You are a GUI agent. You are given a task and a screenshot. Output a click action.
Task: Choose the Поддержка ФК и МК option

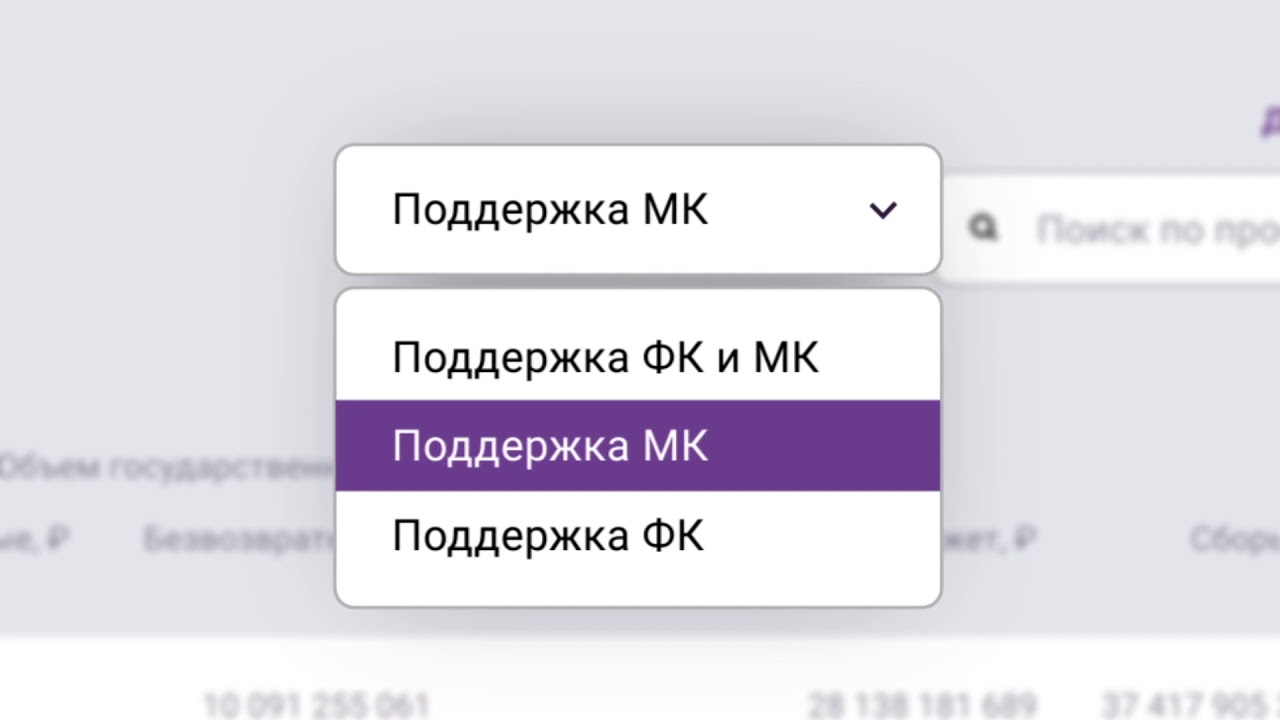605,357
